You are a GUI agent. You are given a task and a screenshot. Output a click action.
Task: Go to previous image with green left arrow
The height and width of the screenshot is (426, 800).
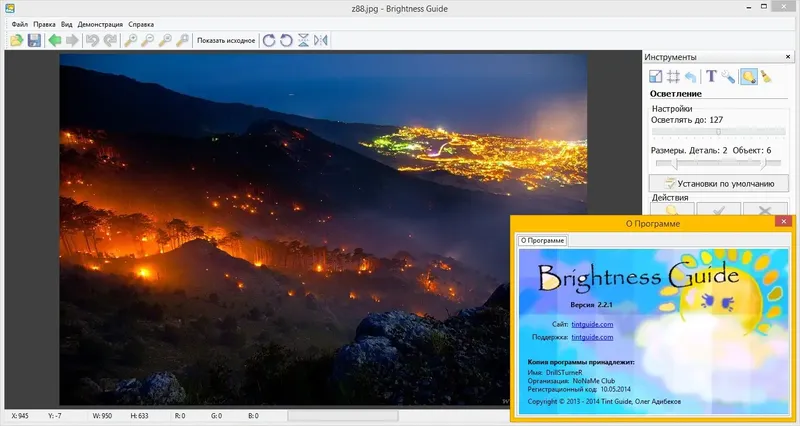coord(55,40)
